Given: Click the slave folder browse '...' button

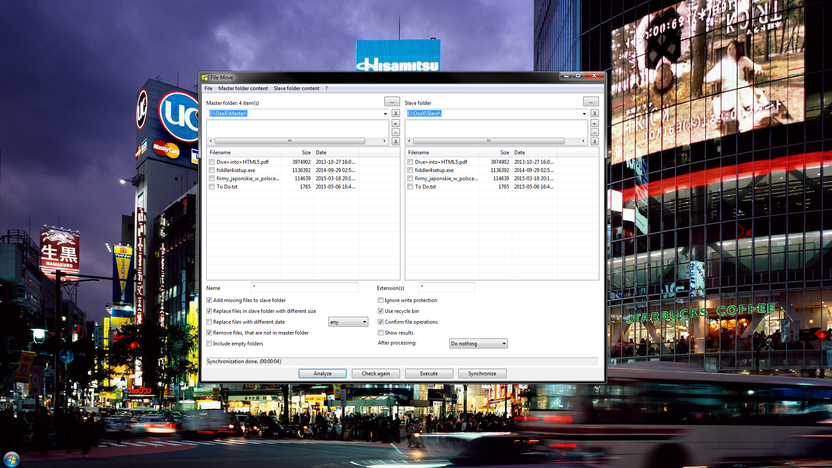Looking at the screenshot, I should (591, 102).
